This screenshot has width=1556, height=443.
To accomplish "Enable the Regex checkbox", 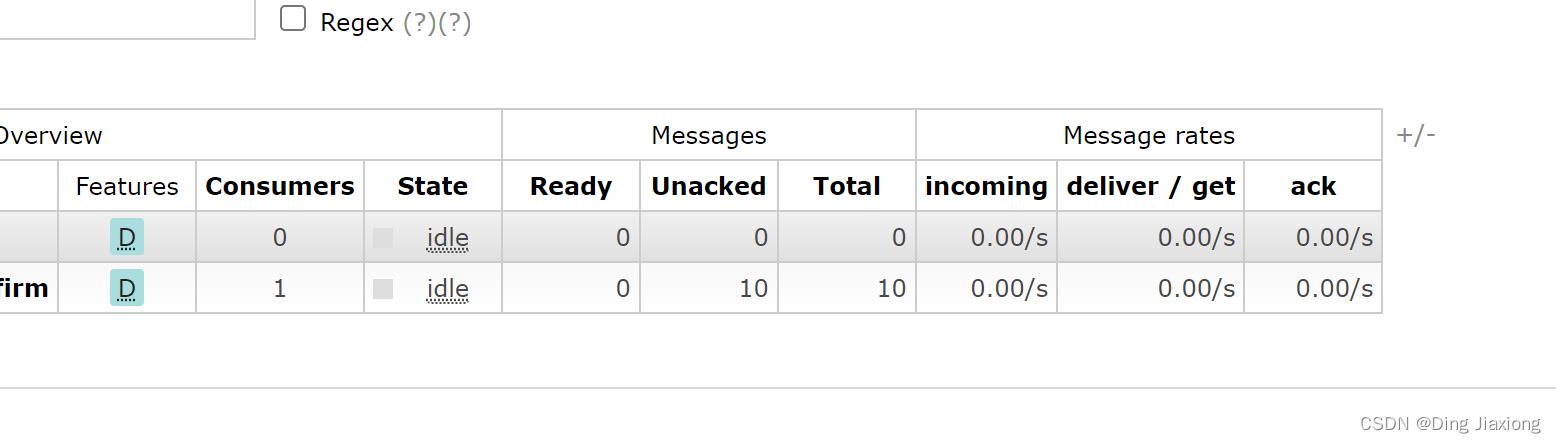I will coord(293,19).
